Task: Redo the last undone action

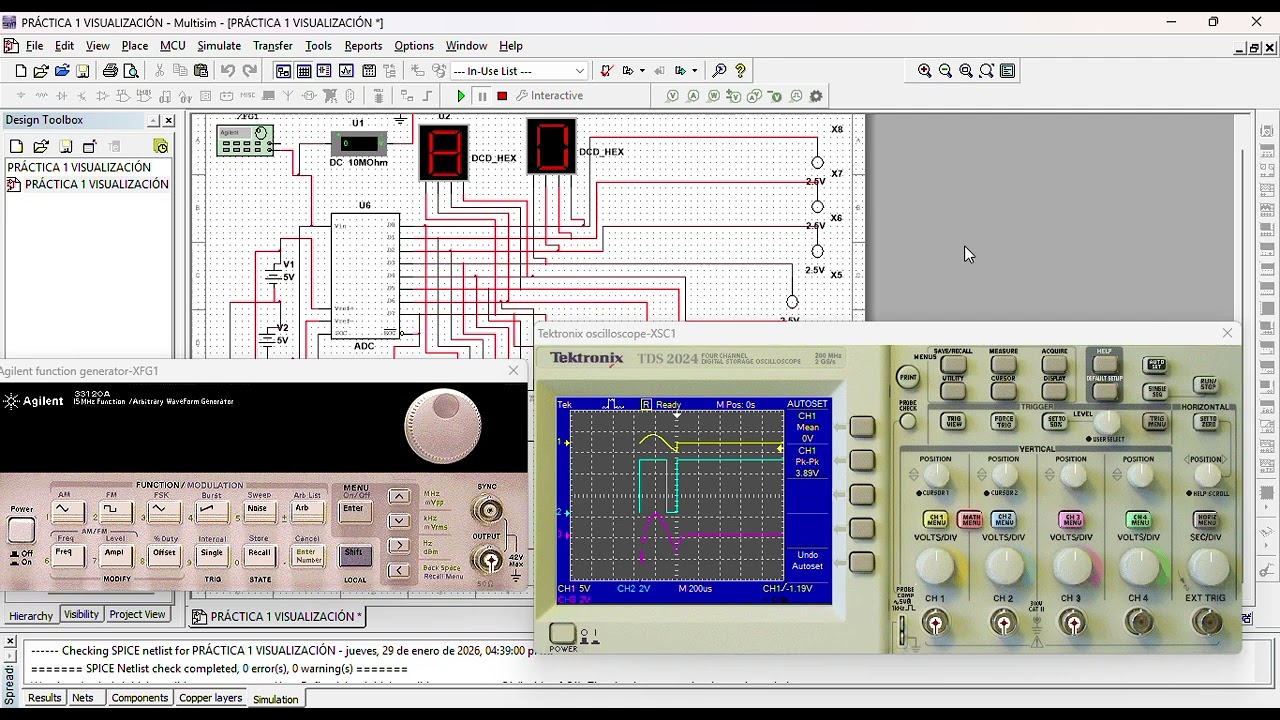Action: 250,71
